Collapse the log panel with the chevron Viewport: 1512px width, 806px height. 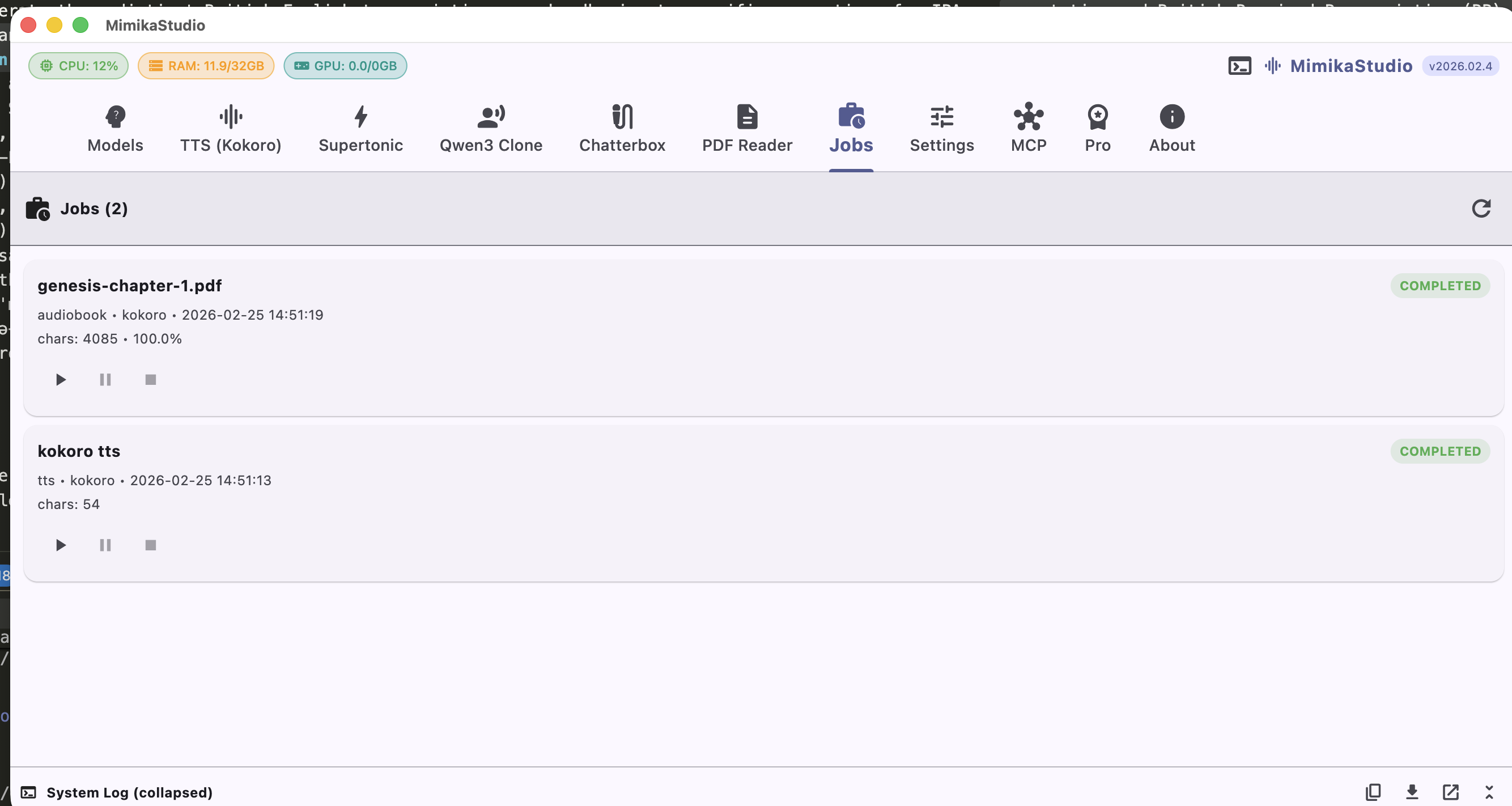(x=1489, y=792)
